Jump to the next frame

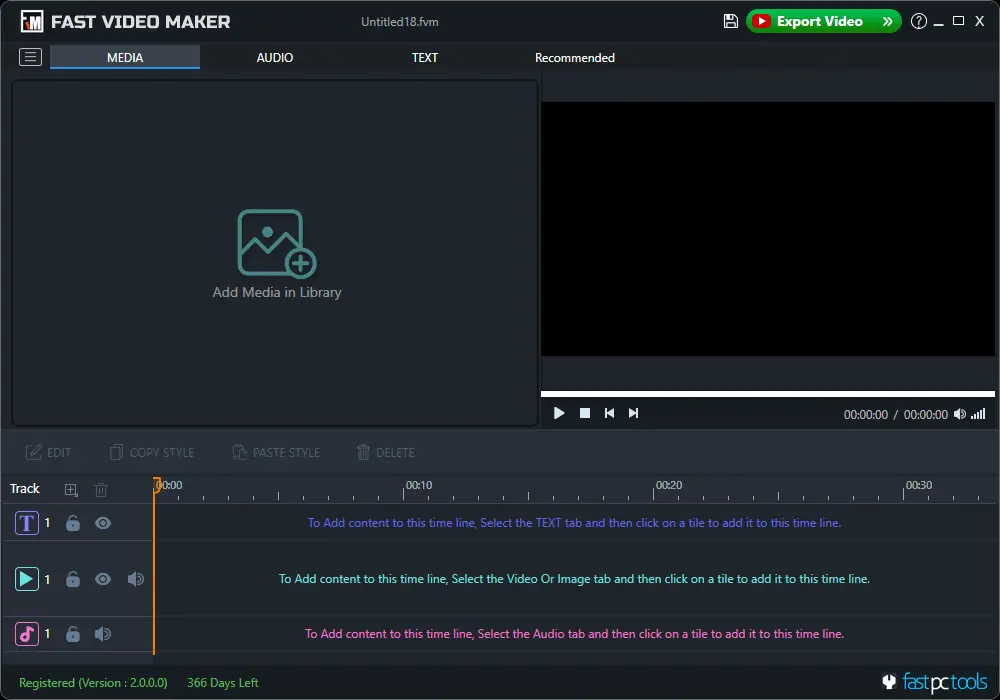pyautogui.click(x=633, y=413)
